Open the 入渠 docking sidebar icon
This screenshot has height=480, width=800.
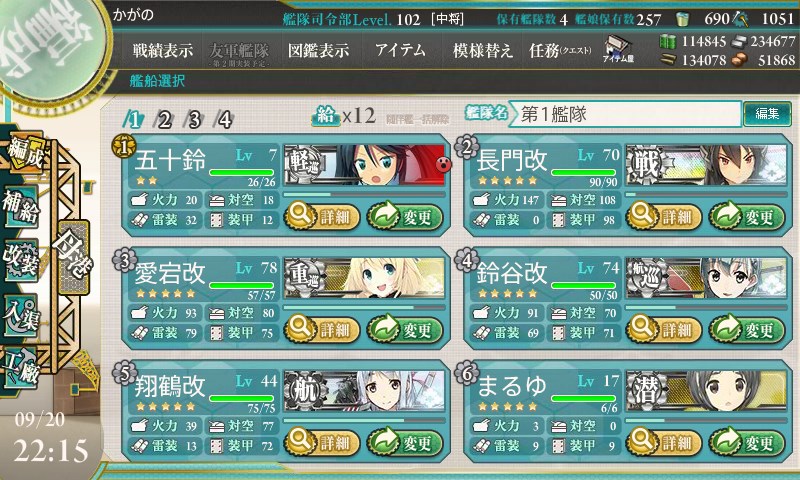[21, 315]
